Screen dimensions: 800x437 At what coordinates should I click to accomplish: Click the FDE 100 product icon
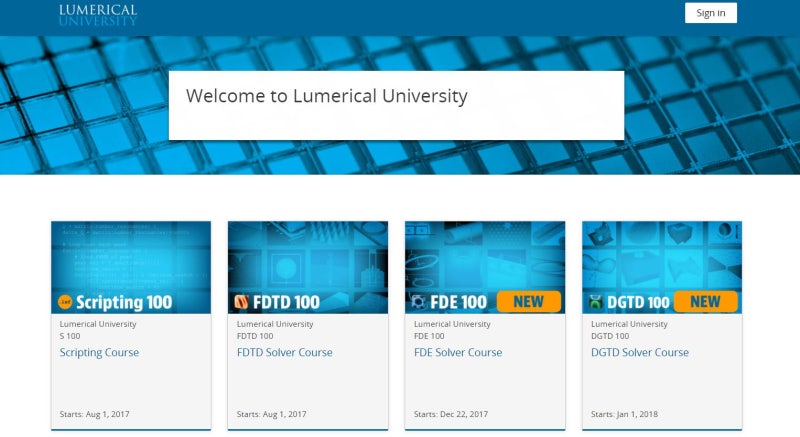(418, 302)
